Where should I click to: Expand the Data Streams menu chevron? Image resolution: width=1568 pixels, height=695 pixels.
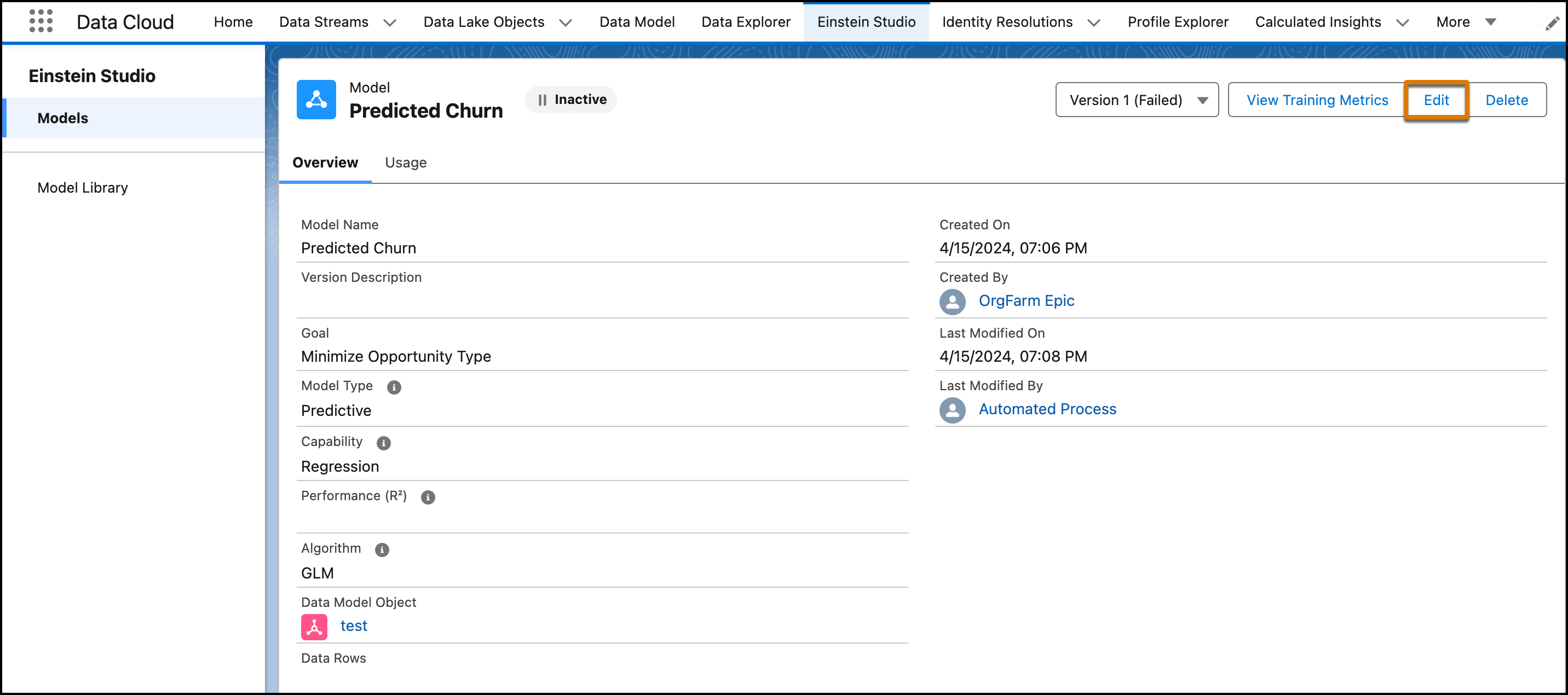tap(390, 22)
